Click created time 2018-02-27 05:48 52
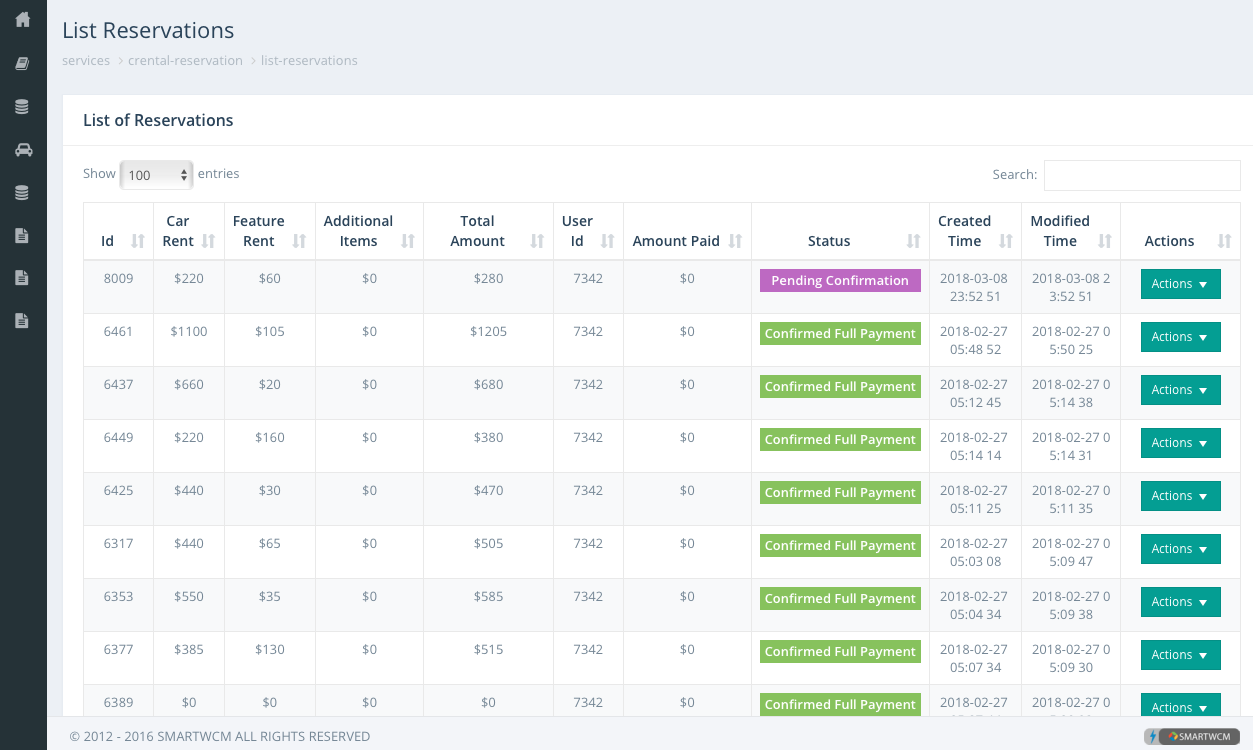The width and height of the screenshot is (1253, 750). tap(975, 341)
